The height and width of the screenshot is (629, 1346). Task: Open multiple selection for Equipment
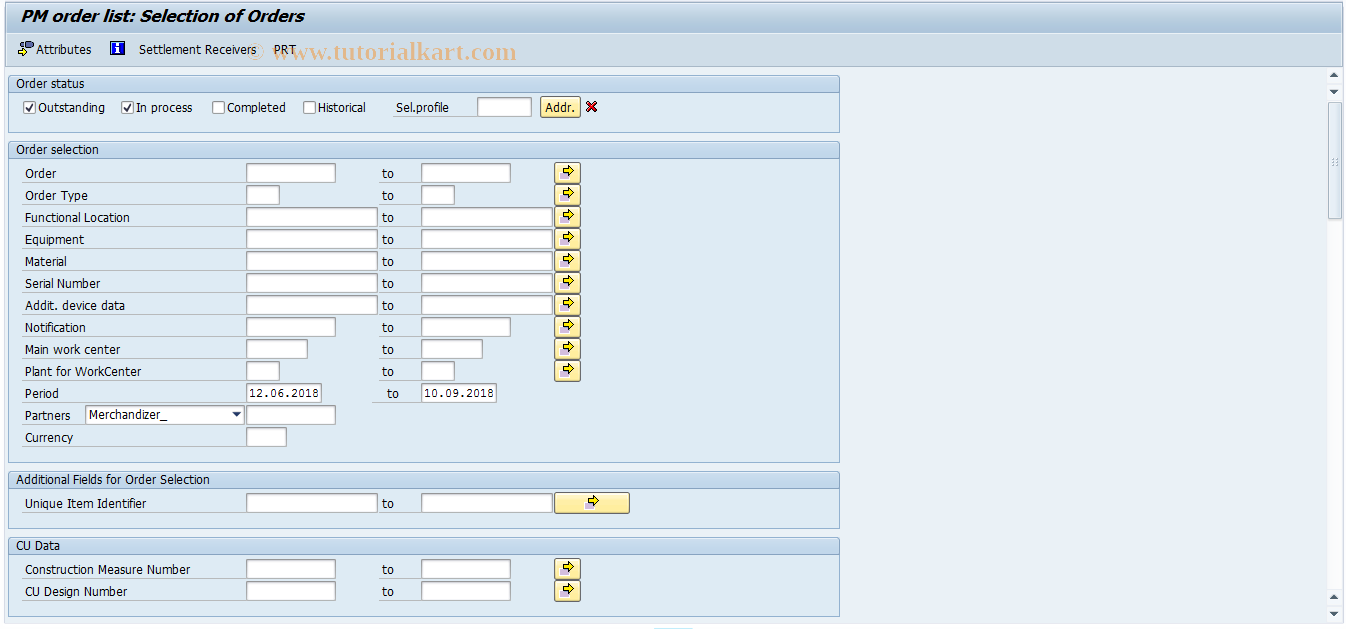click(567, 238)
